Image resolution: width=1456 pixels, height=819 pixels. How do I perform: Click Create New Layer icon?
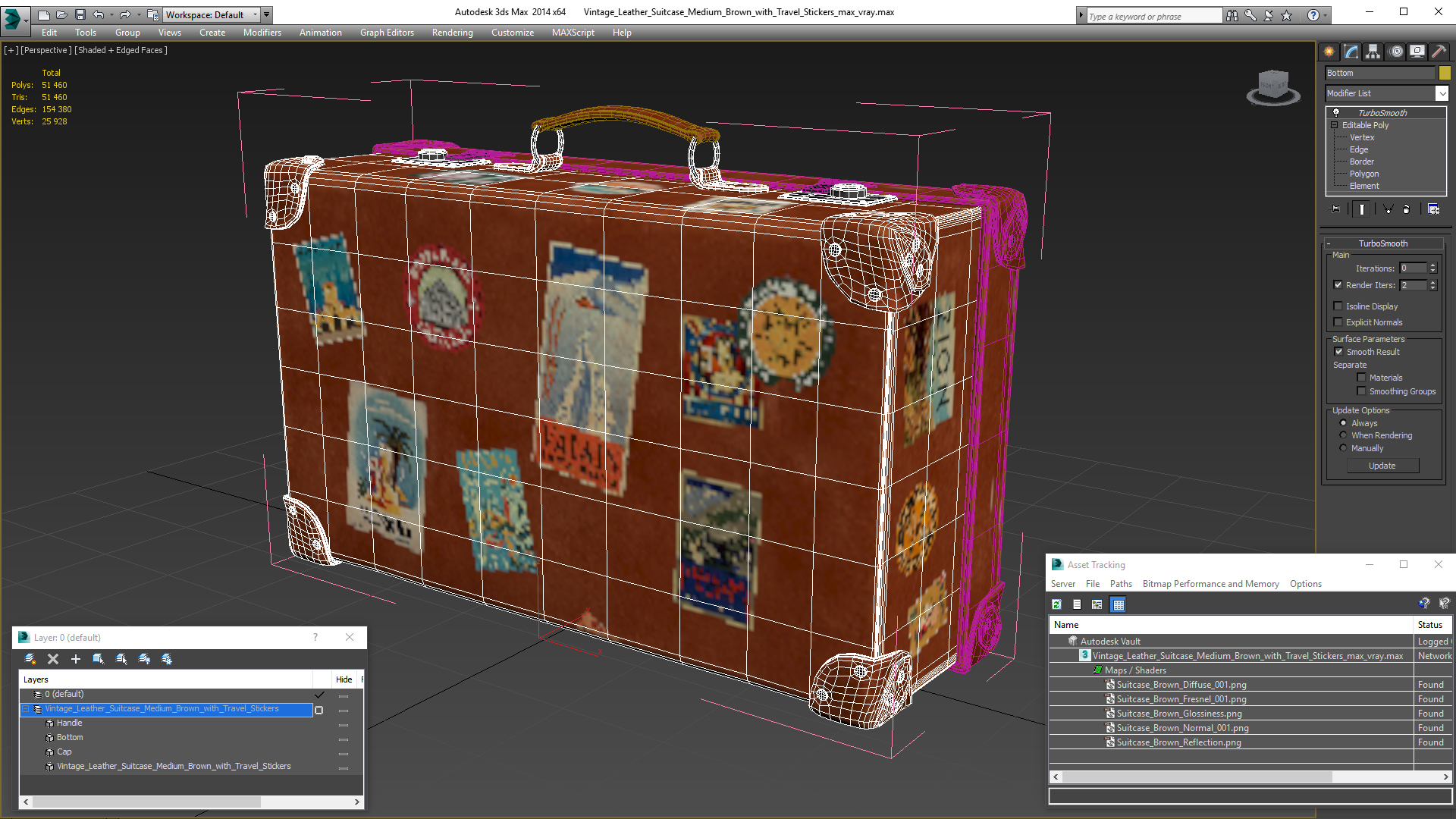tap(30, 659)
